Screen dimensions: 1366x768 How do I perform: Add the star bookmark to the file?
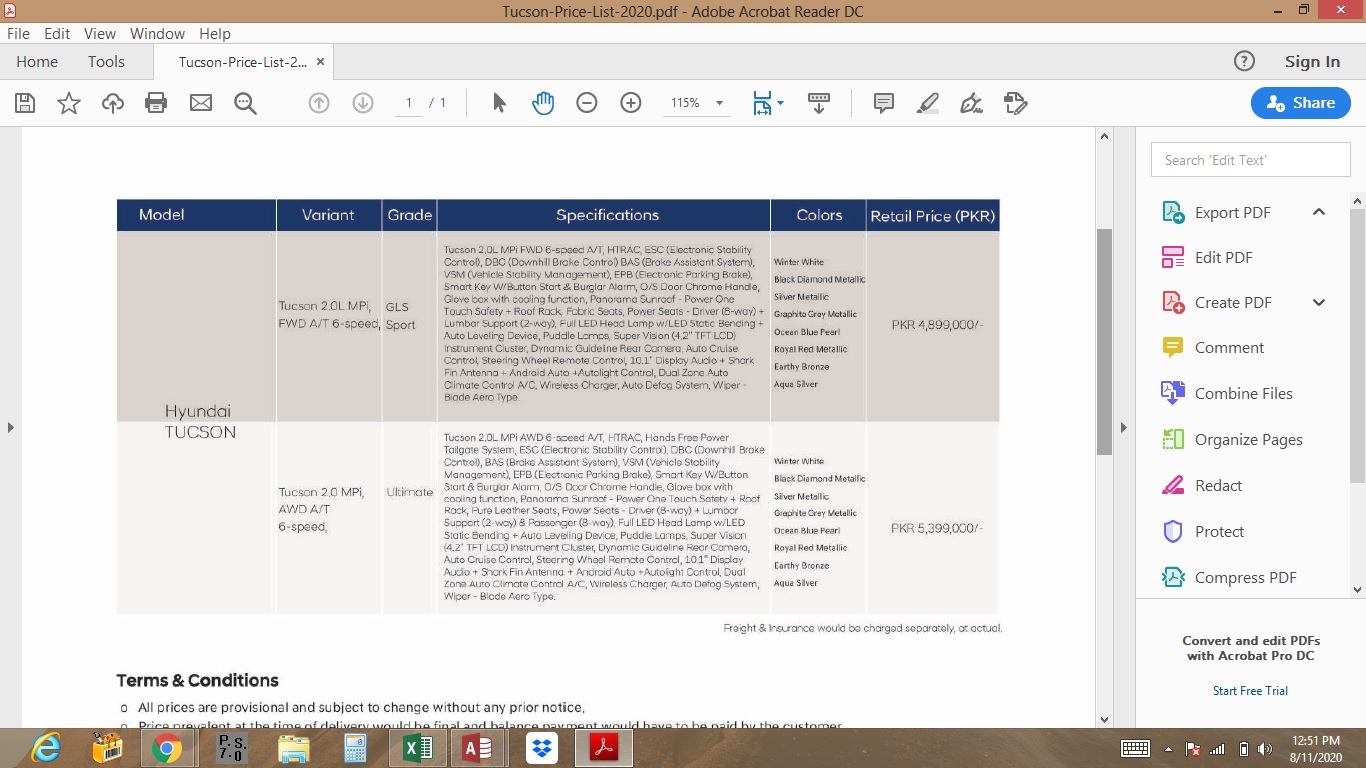click(69, 103)
